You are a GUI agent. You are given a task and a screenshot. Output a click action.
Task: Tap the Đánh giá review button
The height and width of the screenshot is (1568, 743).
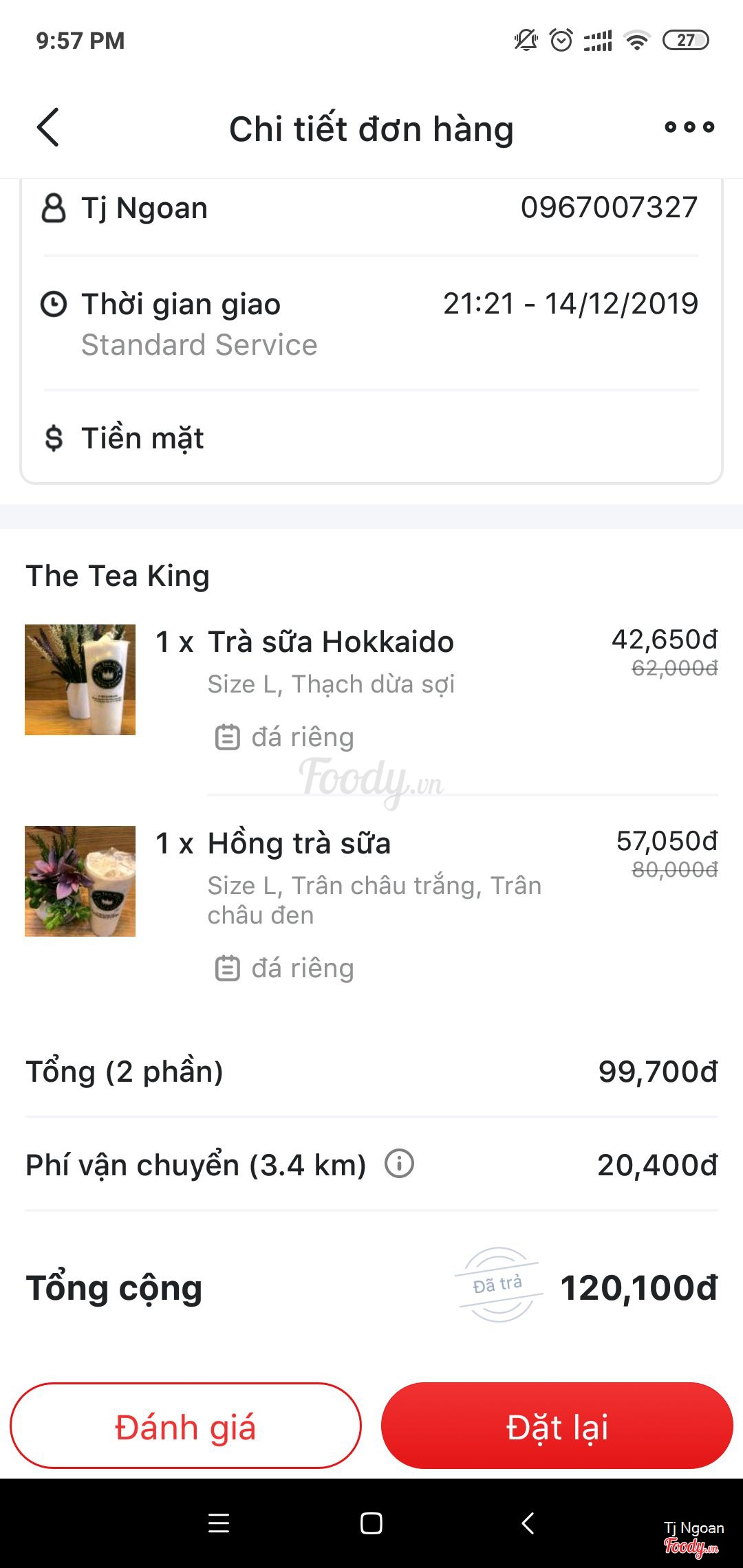[186, 1426]
